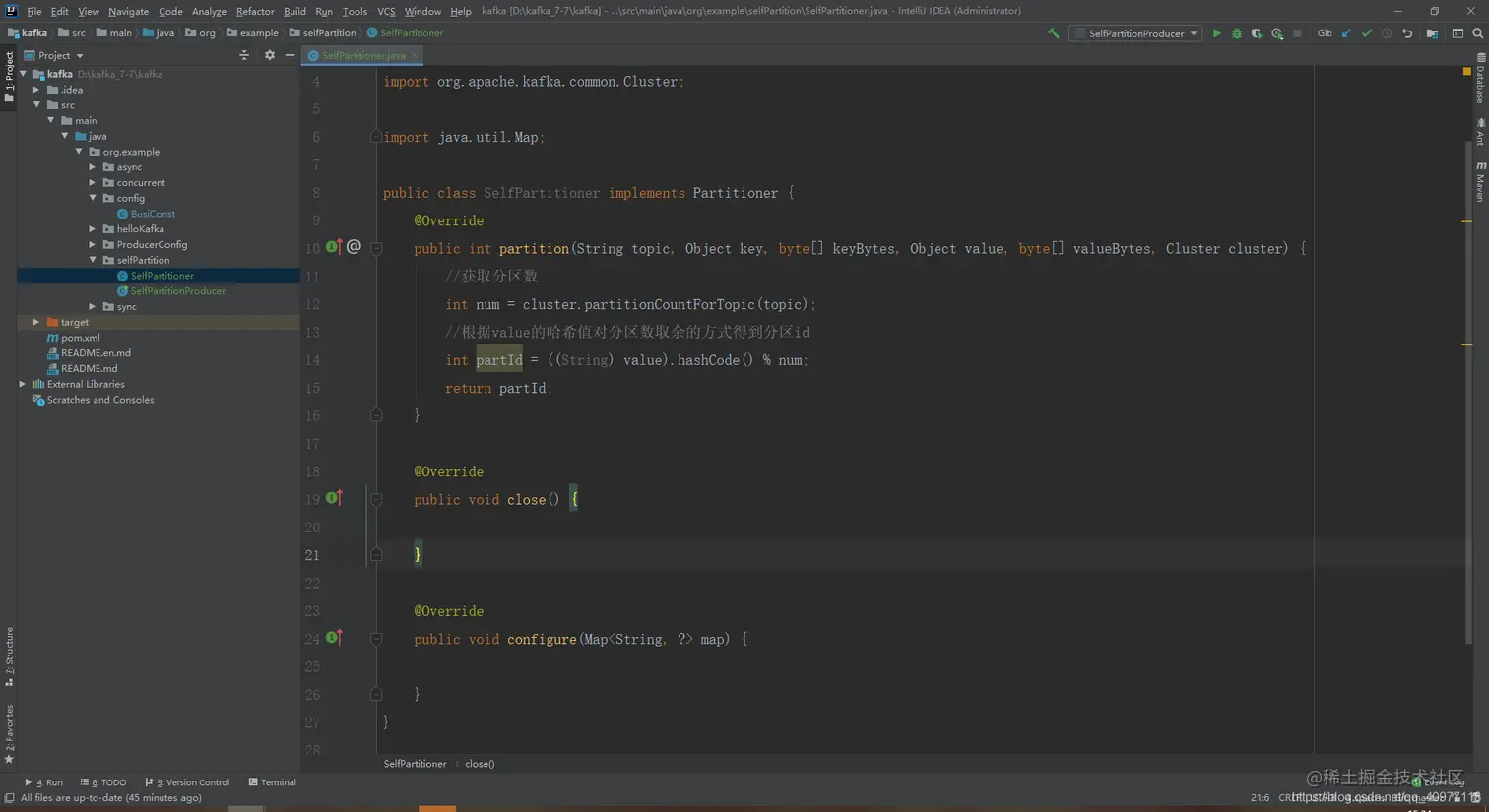The image size is (1489, 812).
Task: Click Git Update Project arrow icon
Action: pyautogui.click(x=1346, y=33)
